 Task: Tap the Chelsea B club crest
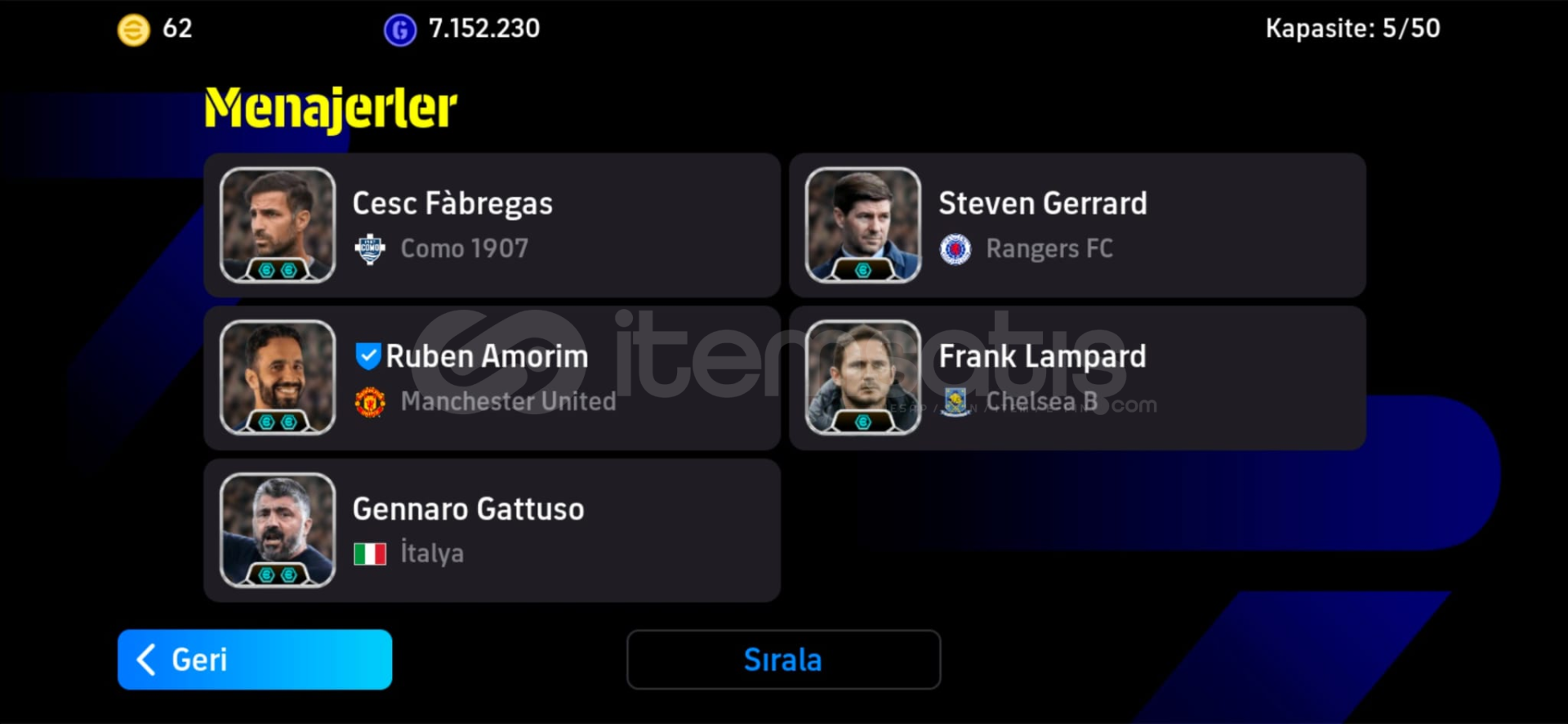[955, 402]
